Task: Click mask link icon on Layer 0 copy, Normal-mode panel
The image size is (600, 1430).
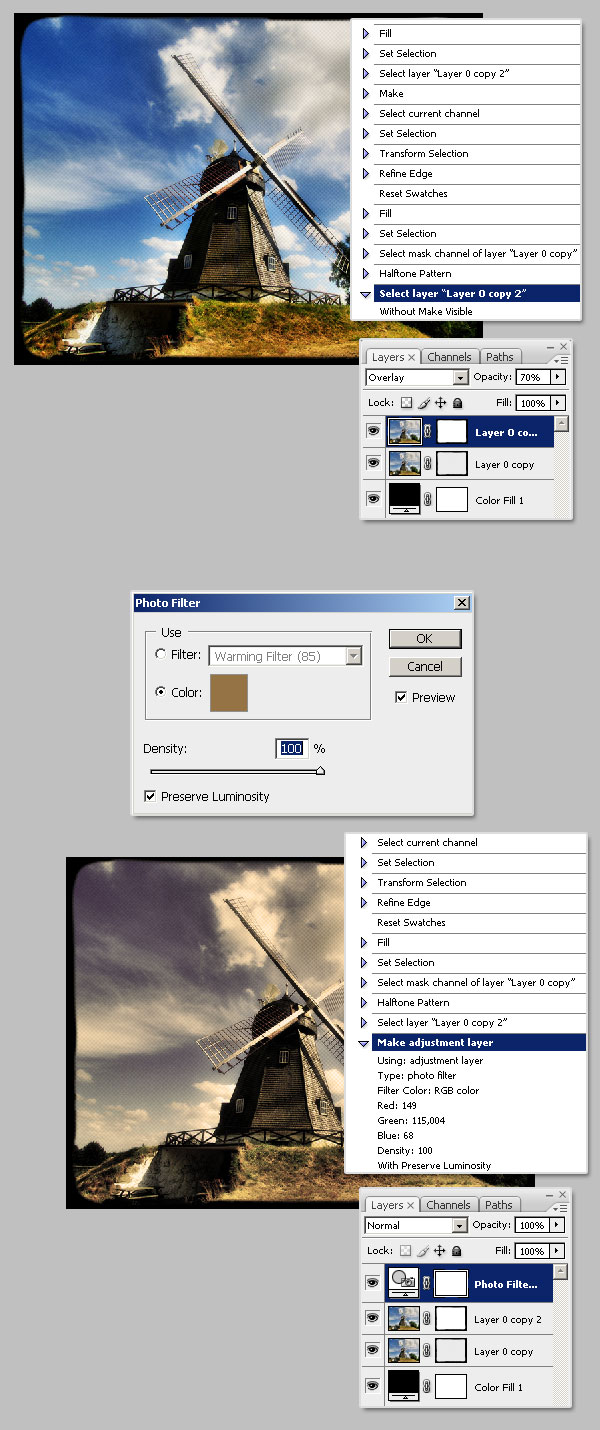Action: coord(428,1351)
